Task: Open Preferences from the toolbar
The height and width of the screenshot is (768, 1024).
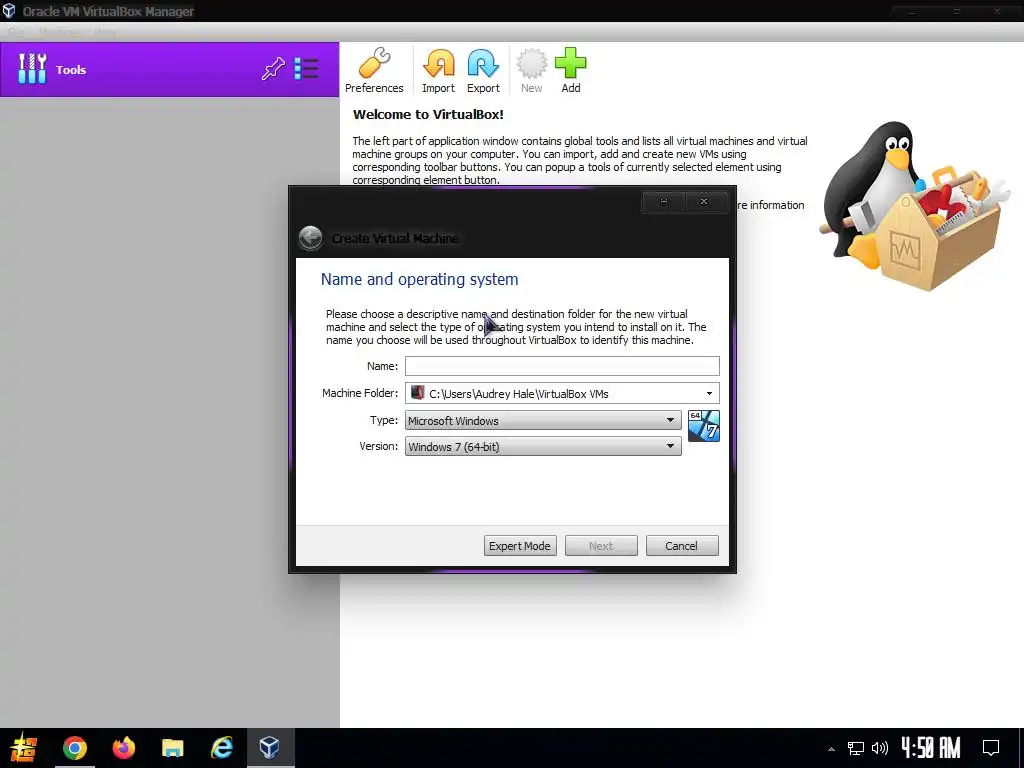Action: [x=374, y=71]
